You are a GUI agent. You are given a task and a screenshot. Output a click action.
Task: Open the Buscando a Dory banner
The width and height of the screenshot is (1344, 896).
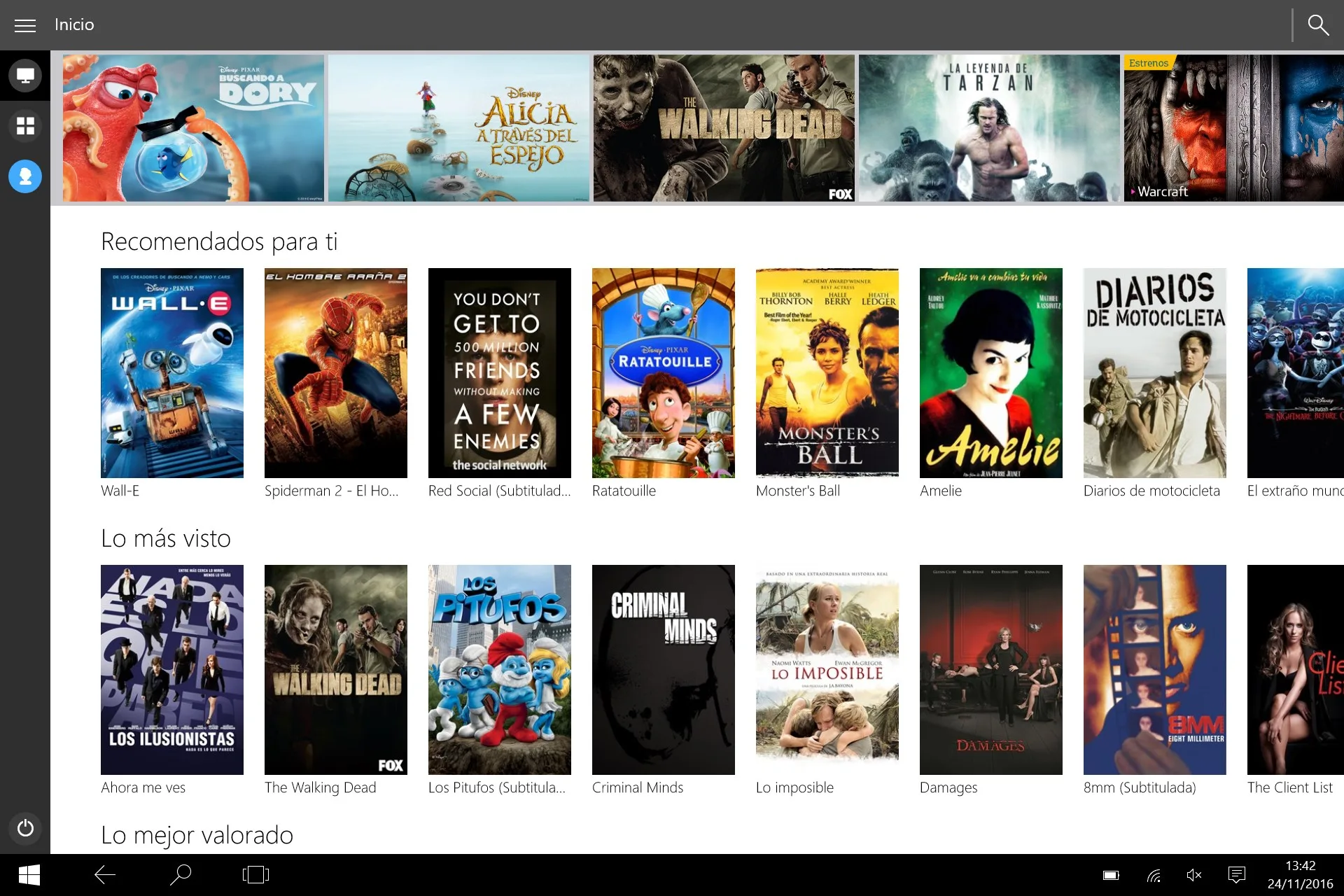point(193,128)
